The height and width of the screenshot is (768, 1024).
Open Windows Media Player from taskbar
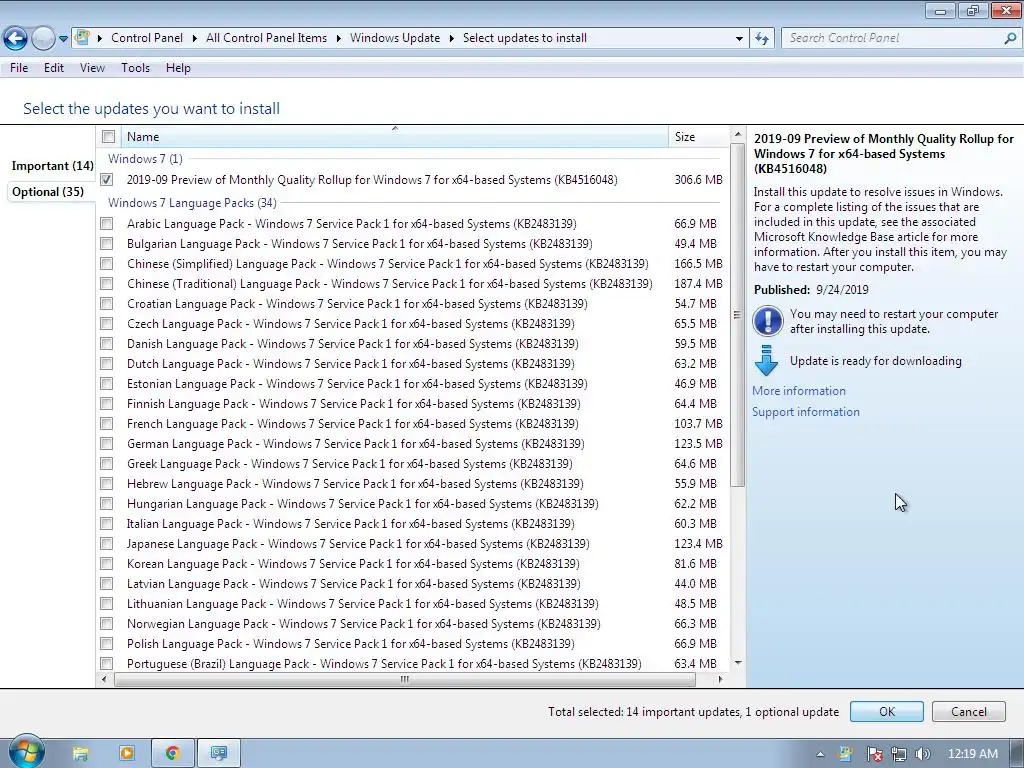(127, 754)
